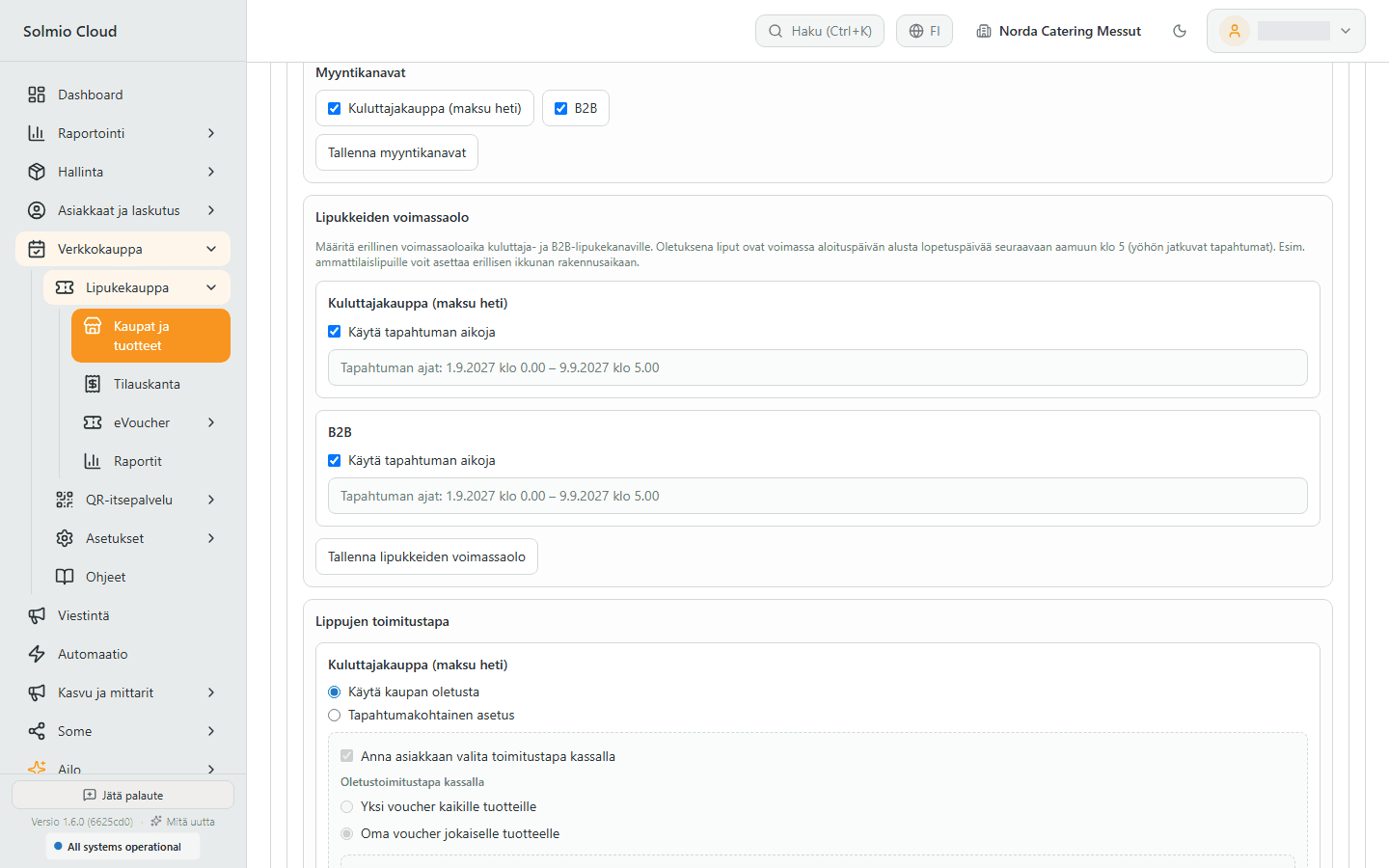Click the Tilauskanta receipt icon
The width and height of the screenshot is (1389, 868).
click(93, 384)
